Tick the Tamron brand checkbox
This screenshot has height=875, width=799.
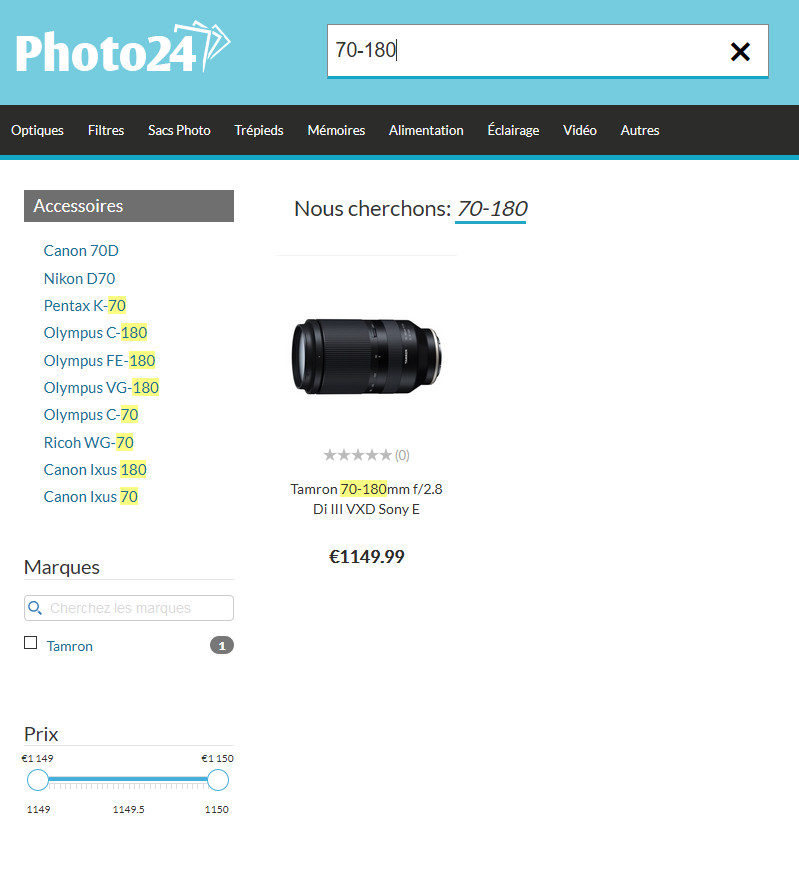(31, 643)
